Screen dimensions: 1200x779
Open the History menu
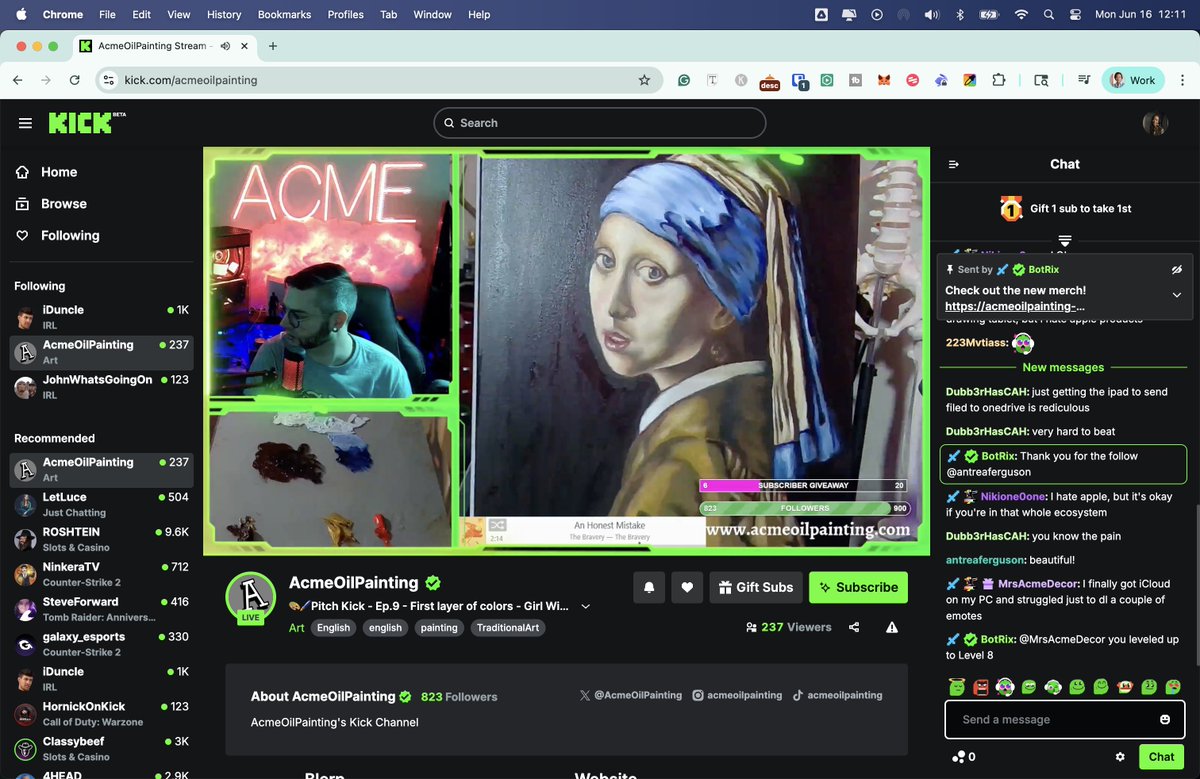click(x=224, y=15)
